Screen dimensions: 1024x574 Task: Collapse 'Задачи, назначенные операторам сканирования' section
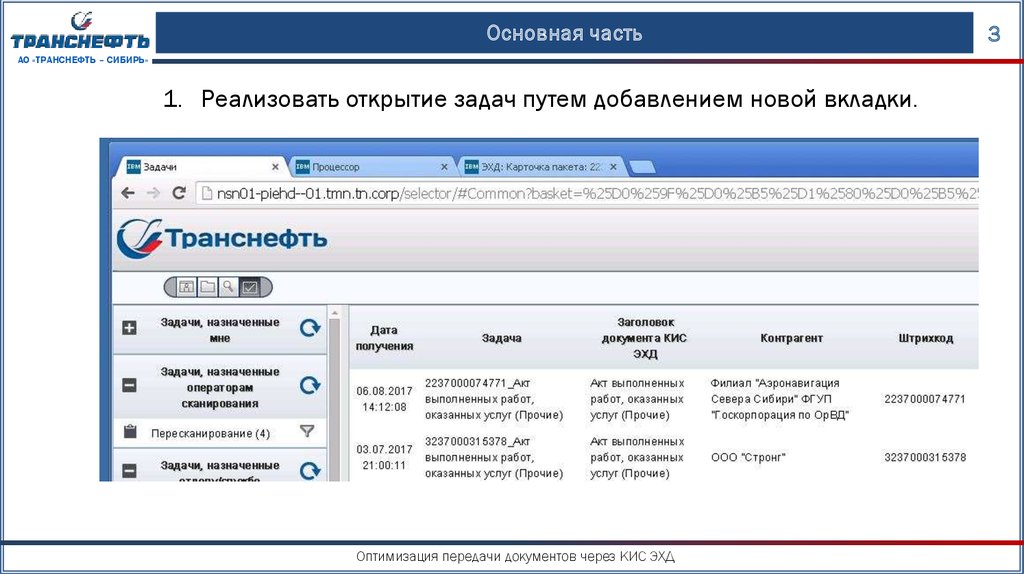tap(129, 385)
